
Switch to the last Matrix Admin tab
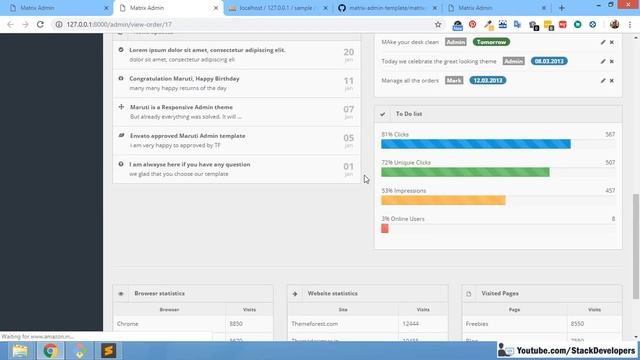click(496, 8)
